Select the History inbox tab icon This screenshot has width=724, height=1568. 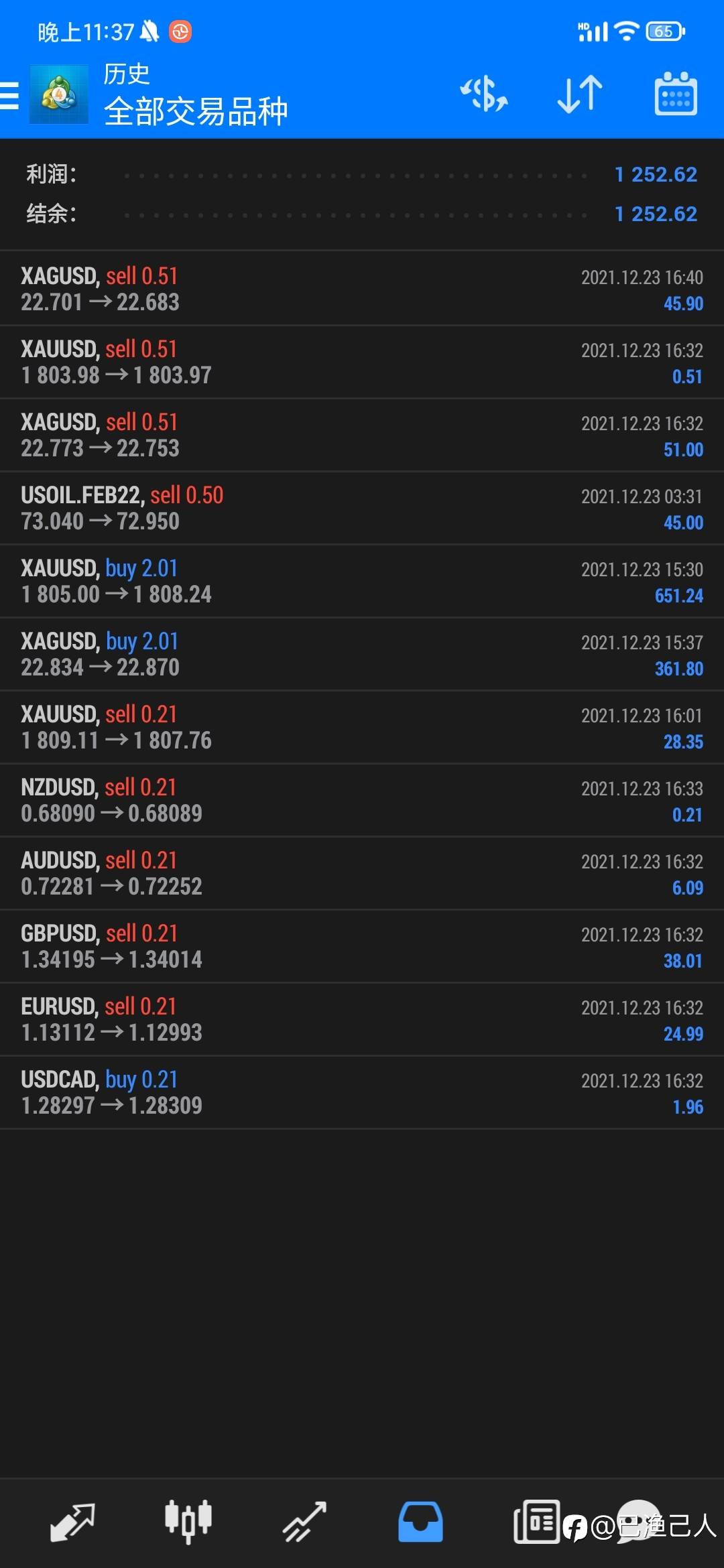420,1522
